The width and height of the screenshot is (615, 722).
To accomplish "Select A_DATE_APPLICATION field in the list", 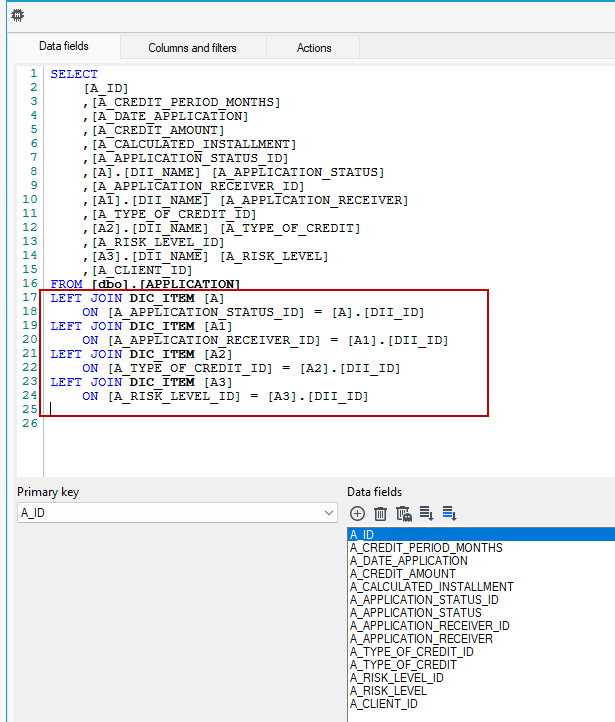I will [409, 560].
